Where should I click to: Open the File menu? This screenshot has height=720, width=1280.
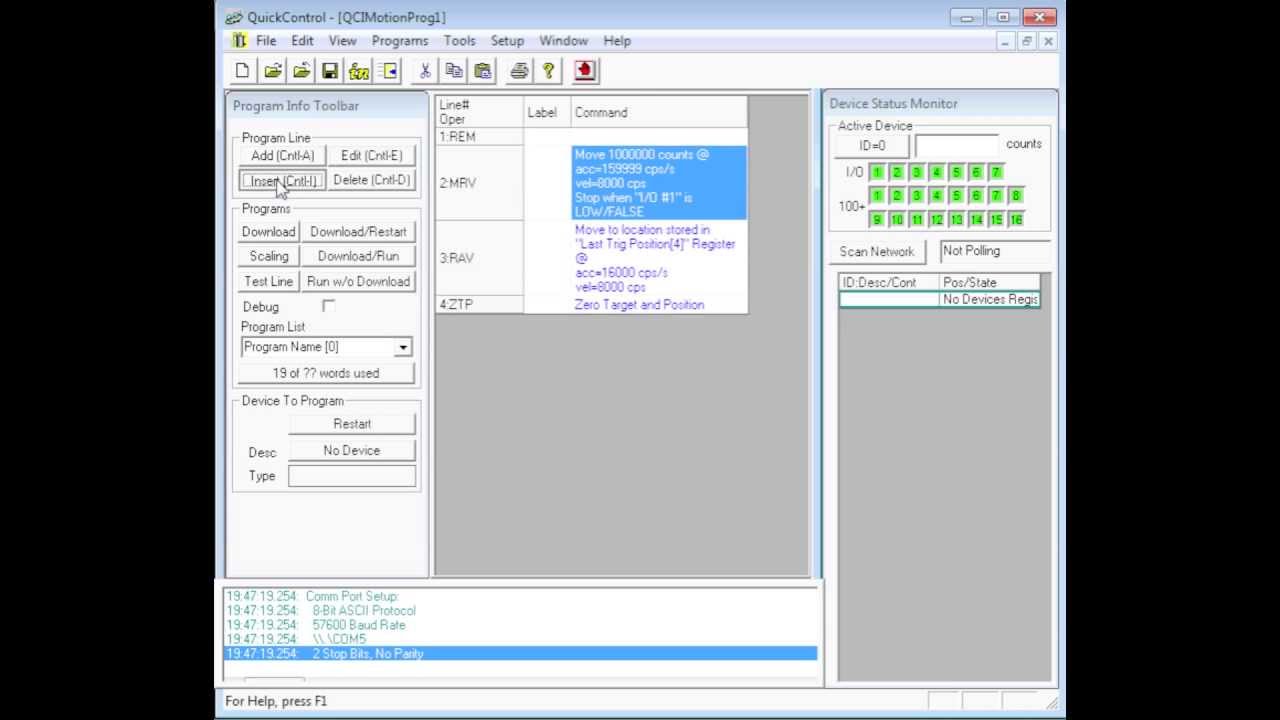click(x=266, y=41)
